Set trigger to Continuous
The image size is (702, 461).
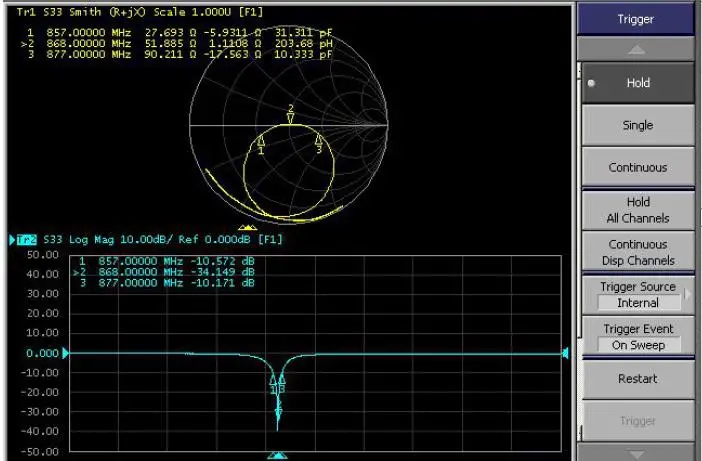tap(638, 167)
